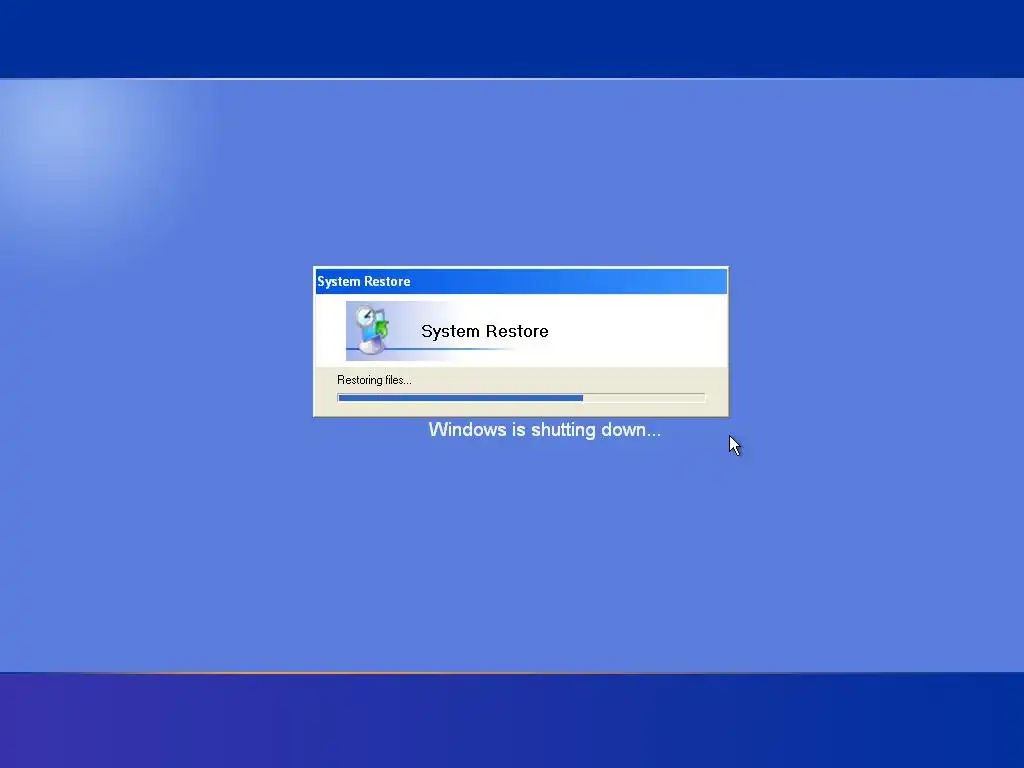Click the 'Restoring files...' progress bar
Screen dimensions: 1024x768
coord(521,398)
